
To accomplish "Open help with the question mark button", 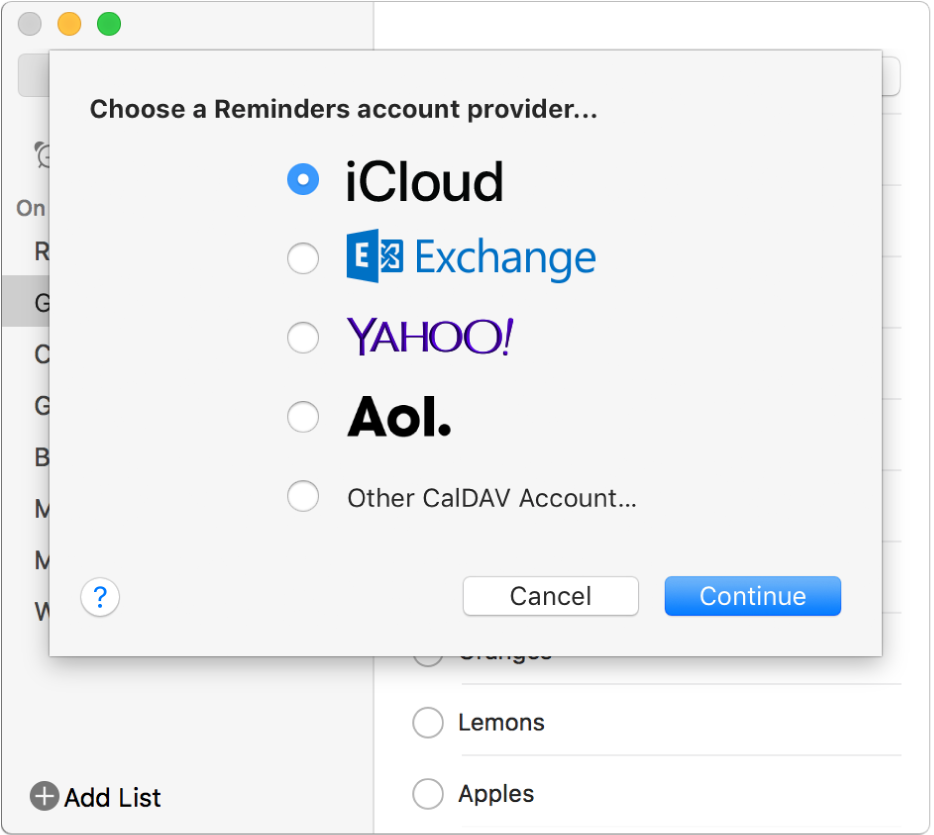I will [x=100, y=598].
